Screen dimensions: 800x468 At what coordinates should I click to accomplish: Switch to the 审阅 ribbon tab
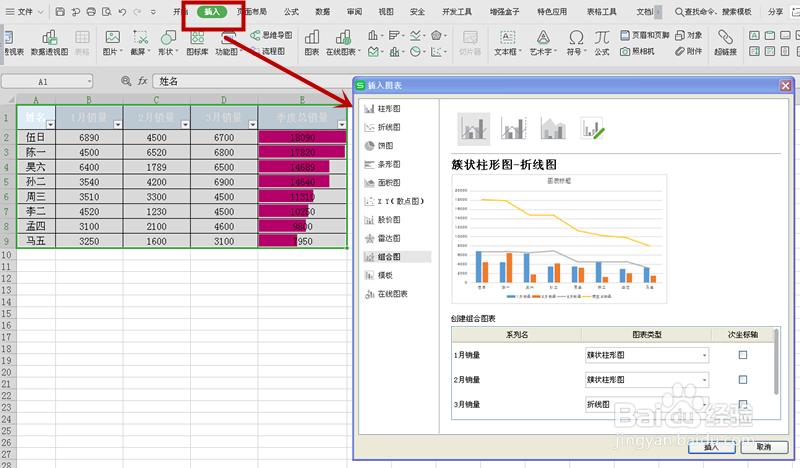[354, 11]
